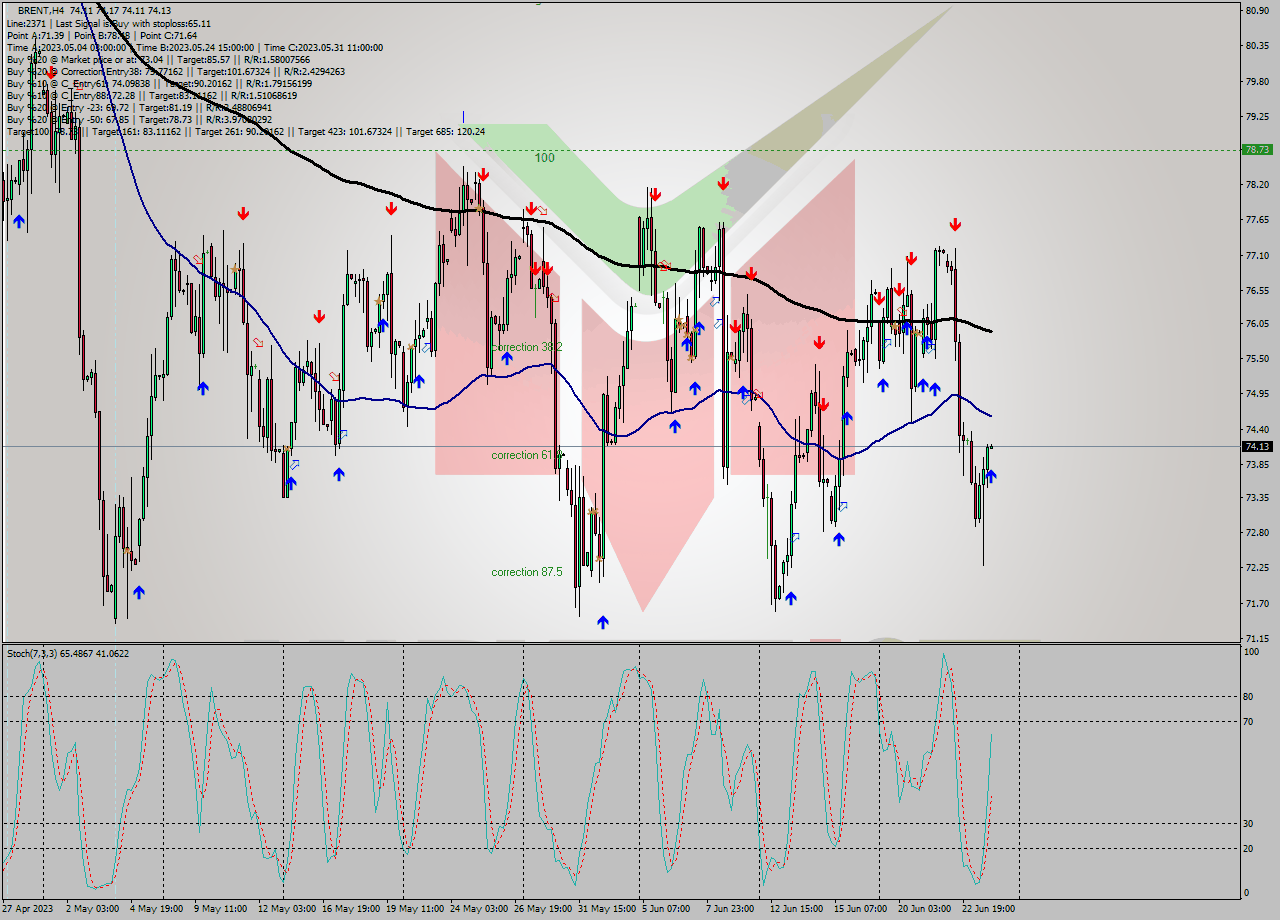The width and height of the screenshot is (1280, 920).
Task: Click the 'Point A:71.39' info line
Action: pos(36,35)
